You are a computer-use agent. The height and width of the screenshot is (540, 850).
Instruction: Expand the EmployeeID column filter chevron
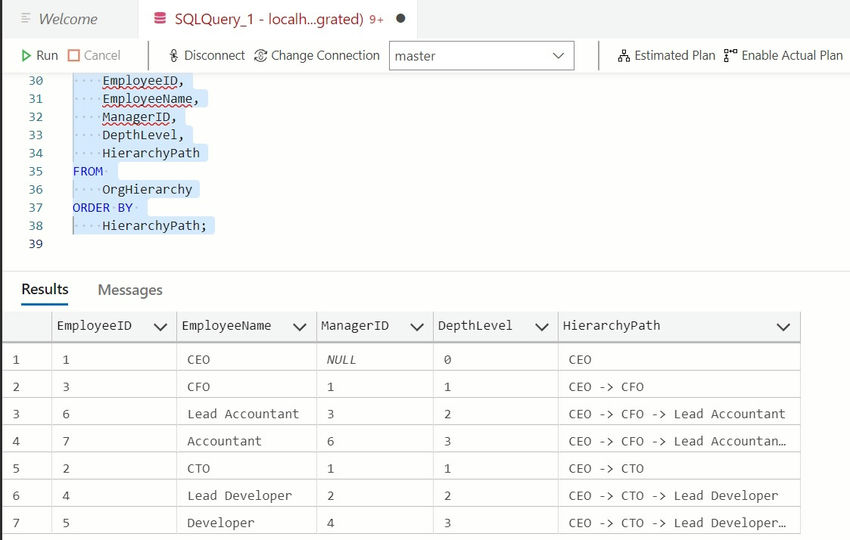click(159, 326)
